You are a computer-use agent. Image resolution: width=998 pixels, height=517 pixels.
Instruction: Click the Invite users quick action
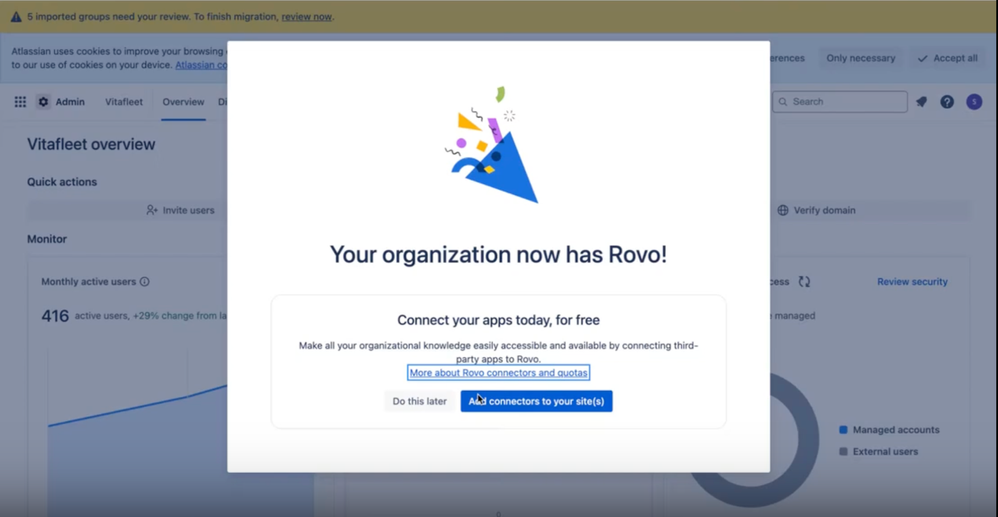pyautogui.click(x=180, y=210)
